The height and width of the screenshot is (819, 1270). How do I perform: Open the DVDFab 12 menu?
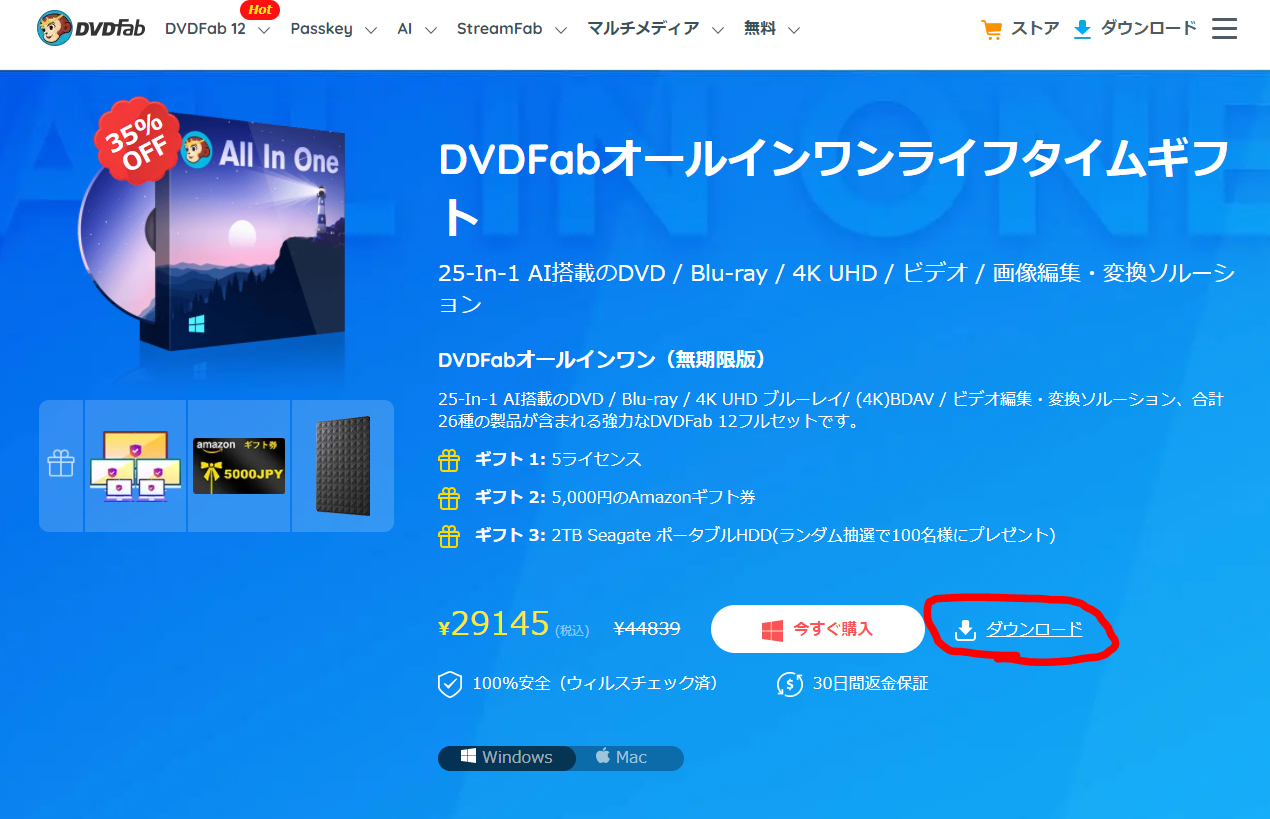point(205,29)
